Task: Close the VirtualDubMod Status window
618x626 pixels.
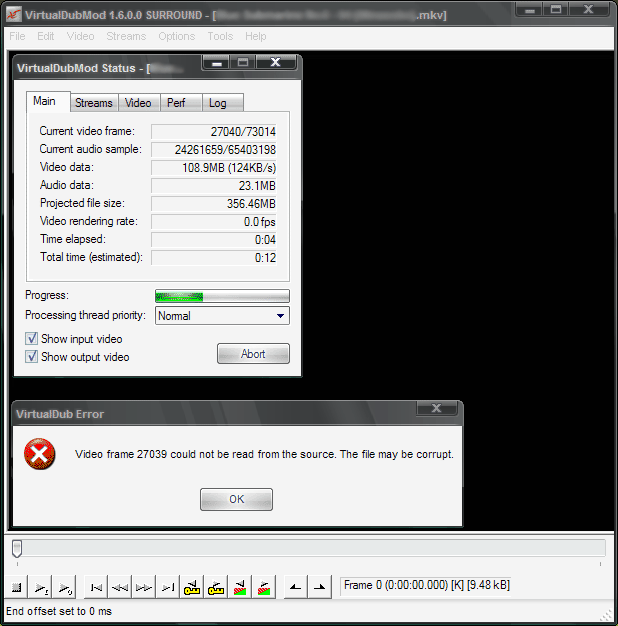Action: [x=276, y=62]
